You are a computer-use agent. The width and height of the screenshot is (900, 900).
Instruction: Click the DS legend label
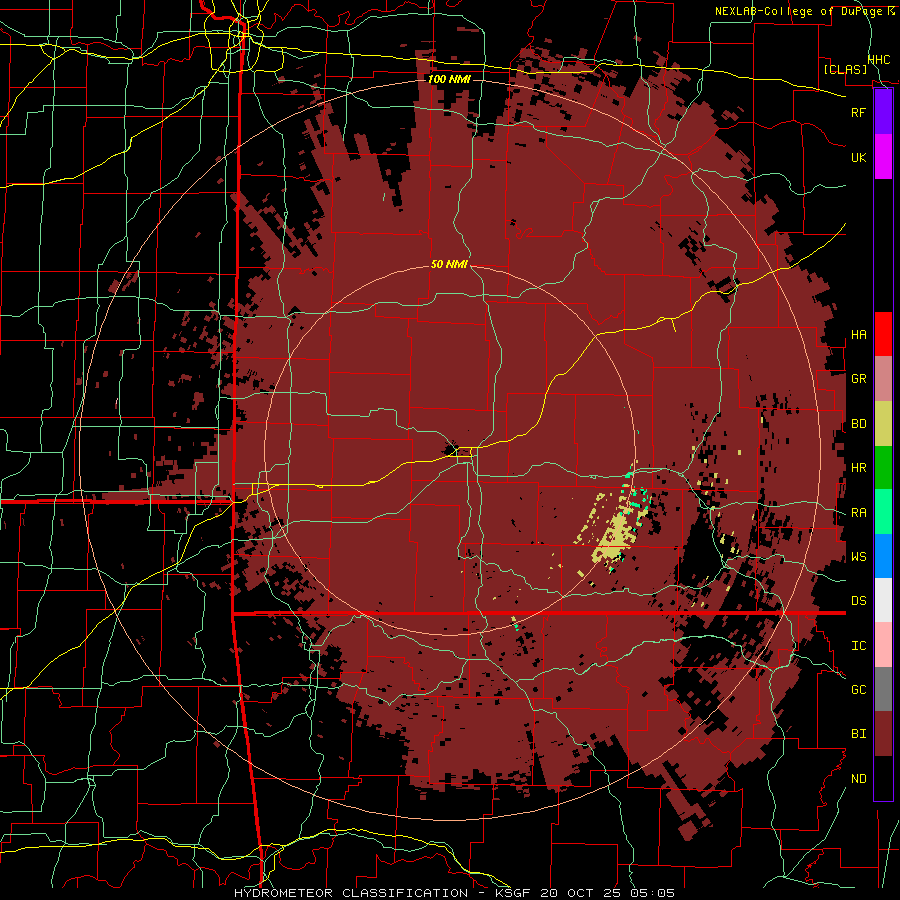click(858, 601)
